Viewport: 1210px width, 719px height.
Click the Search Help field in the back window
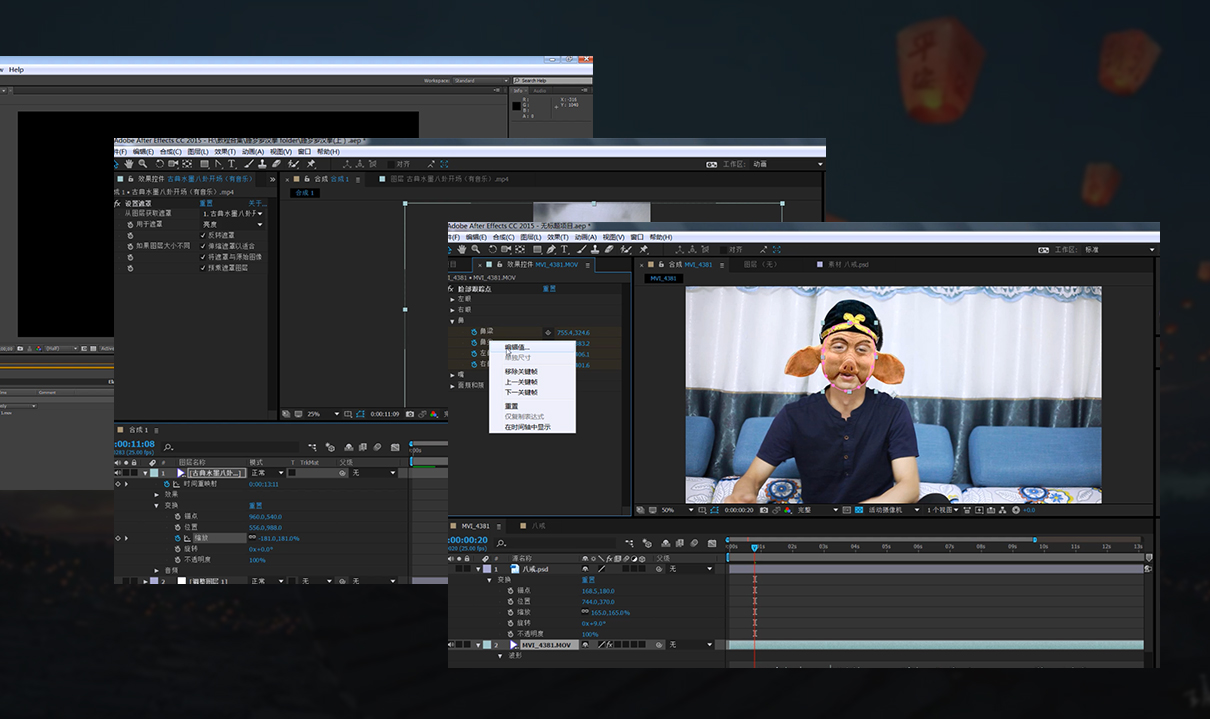coord(552,81)
